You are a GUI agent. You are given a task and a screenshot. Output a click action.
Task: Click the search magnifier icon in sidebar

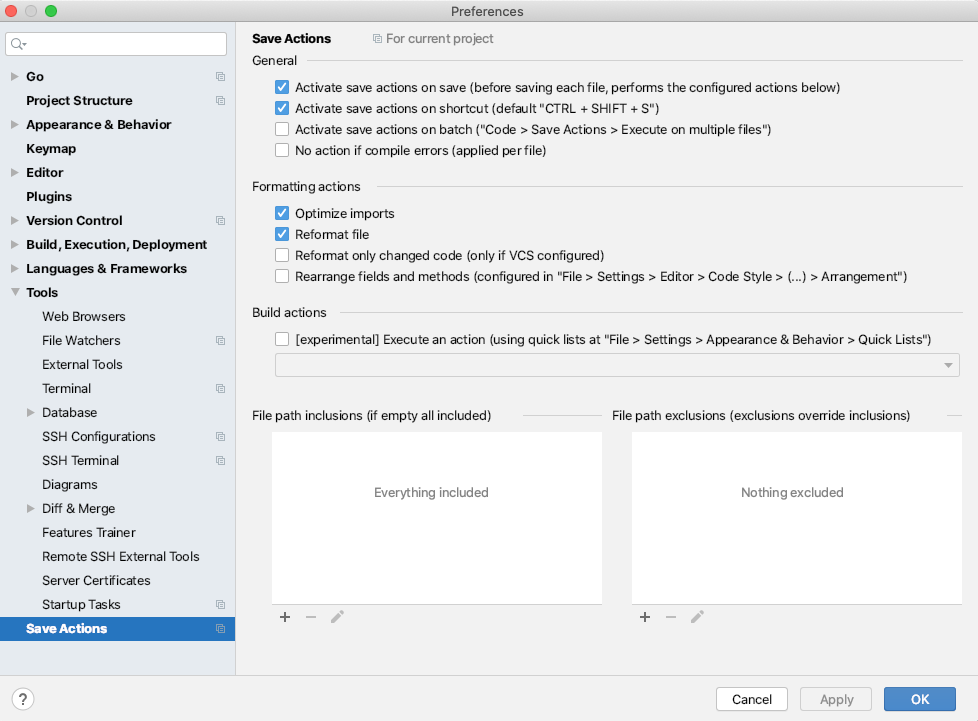[x=19, y=44]
